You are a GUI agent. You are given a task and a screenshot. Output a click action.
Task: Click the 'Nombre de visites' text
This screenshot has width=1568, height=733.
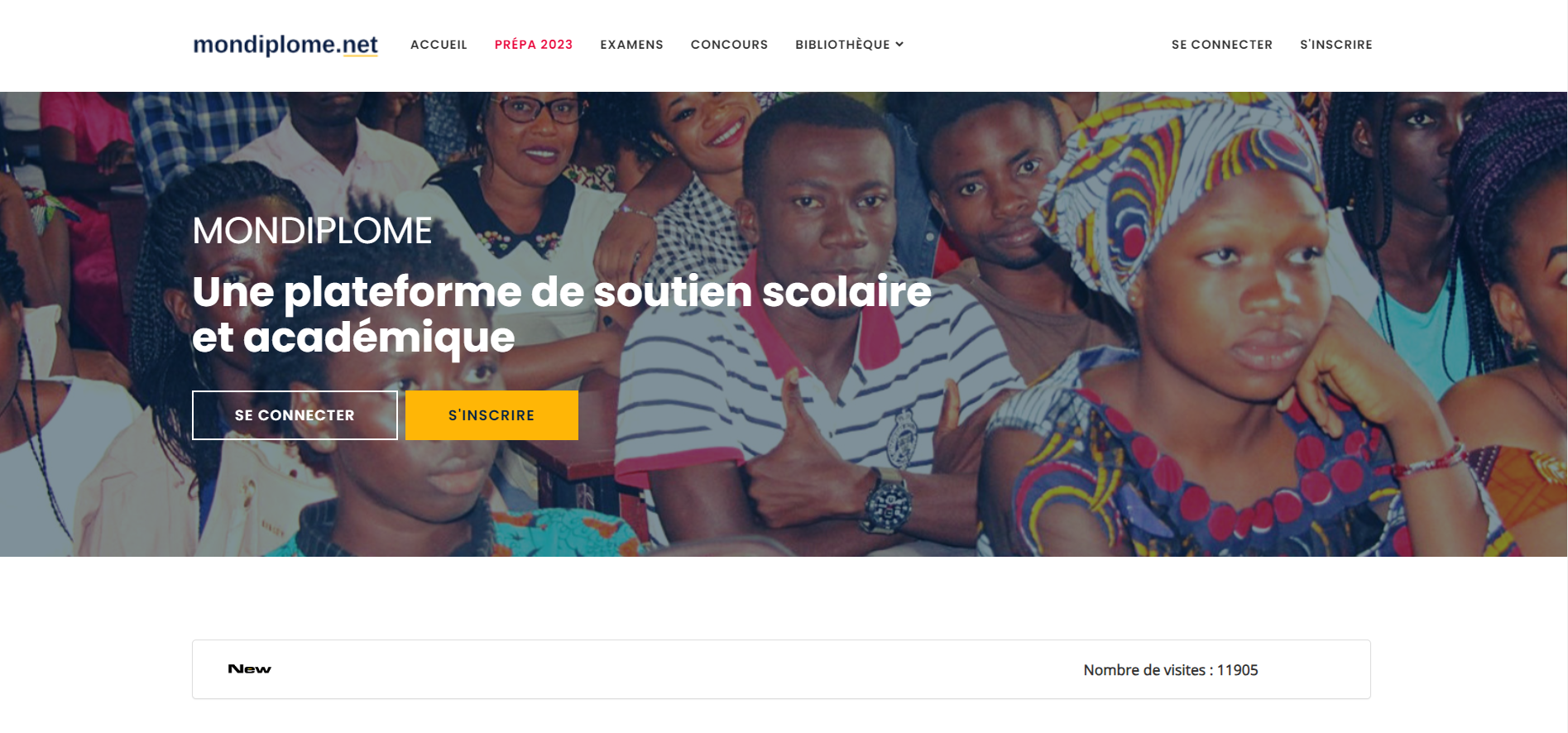pyautogui.click(x=1144, y=670)
